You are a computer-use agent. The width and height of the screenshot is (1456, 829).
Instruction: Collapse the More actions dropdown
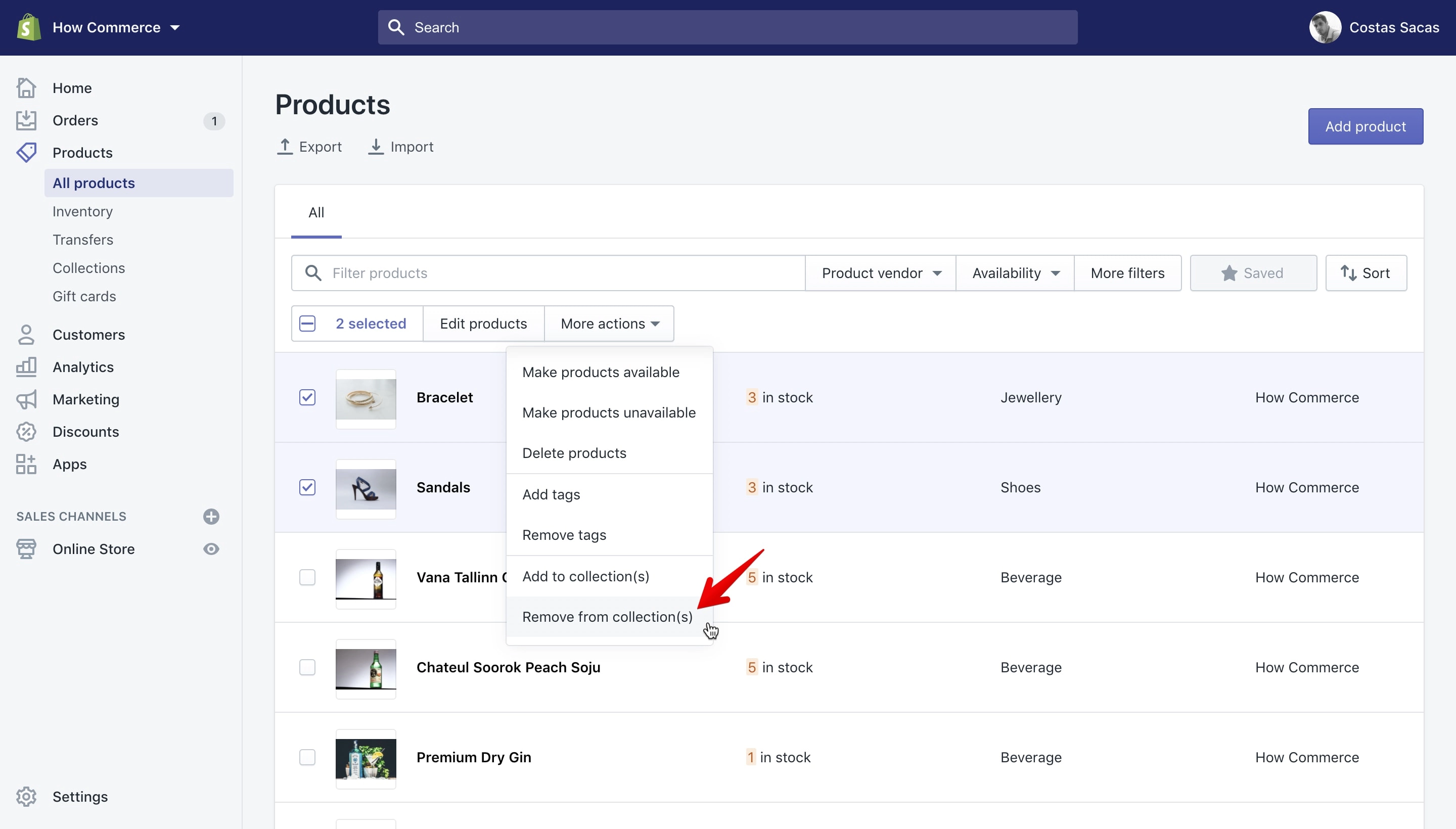(609, 324)
